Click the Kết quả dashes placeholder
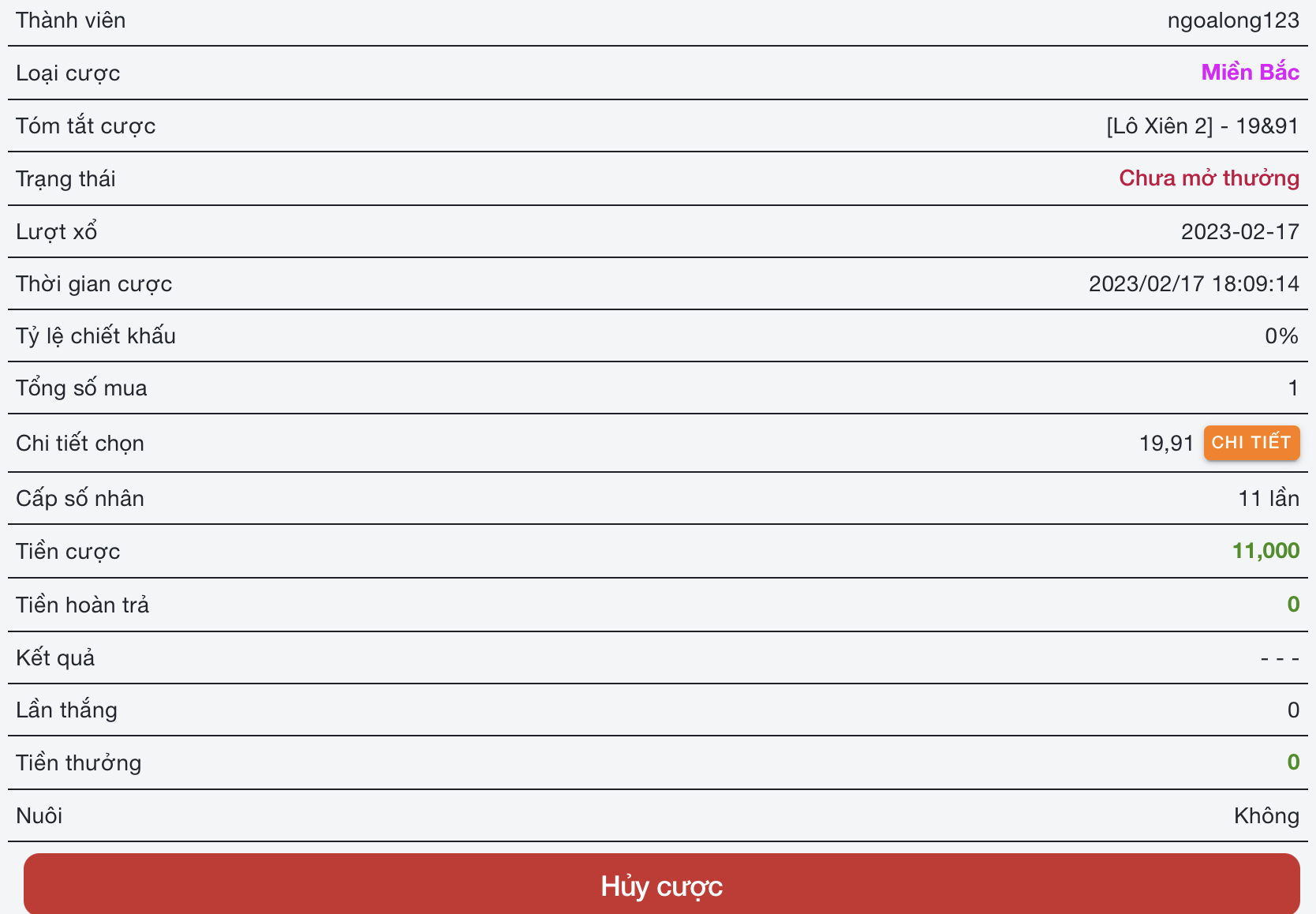The image size is (1316, 914). [x=1279, y=658]
